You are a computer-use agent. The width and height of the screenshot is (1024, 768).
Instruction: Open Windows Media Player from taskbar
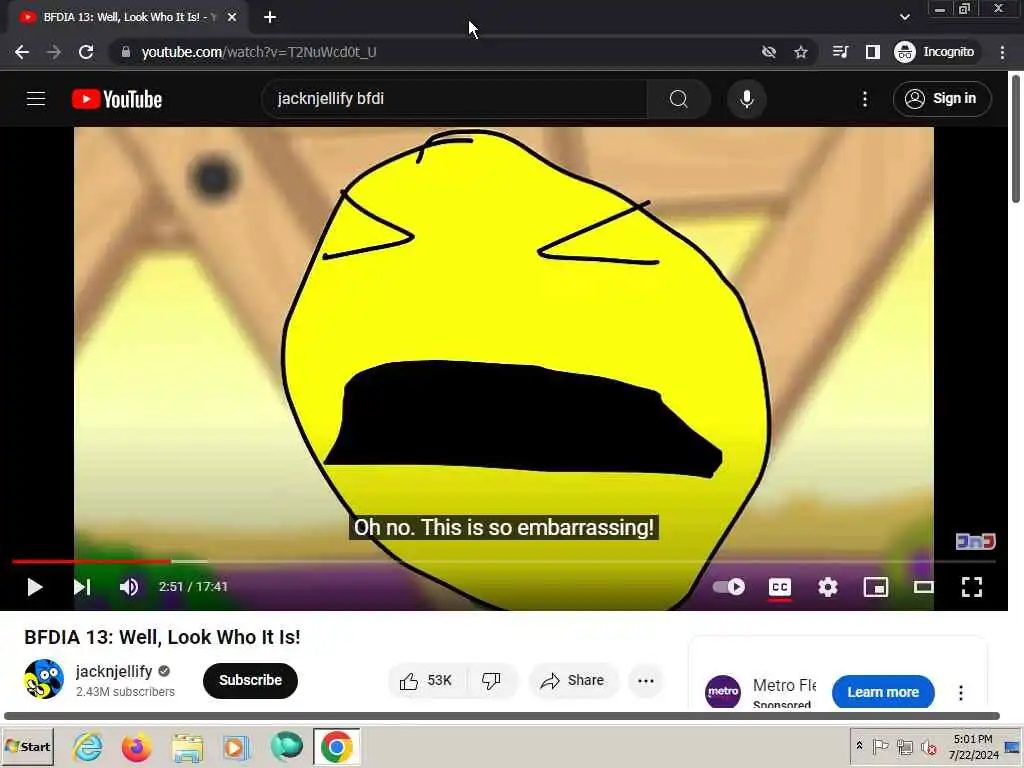point(236,746)
